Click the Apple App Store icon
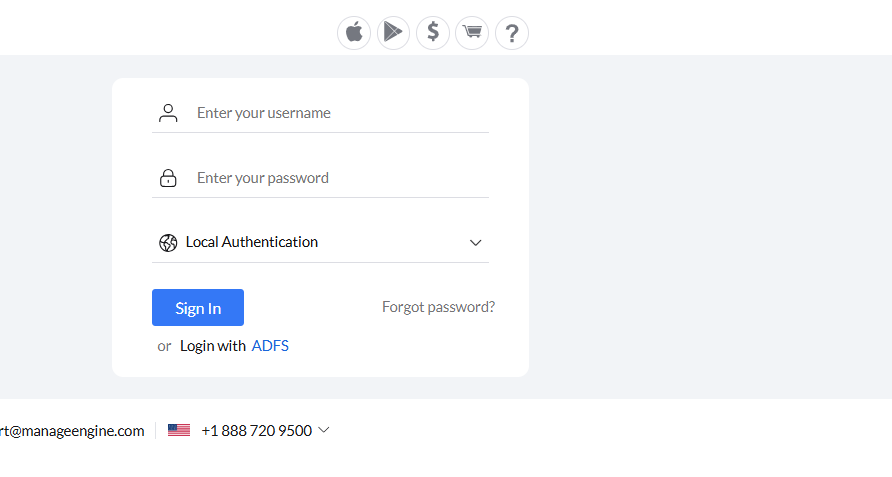This screenshot has width=892, height=477. (x=353, y=32)
